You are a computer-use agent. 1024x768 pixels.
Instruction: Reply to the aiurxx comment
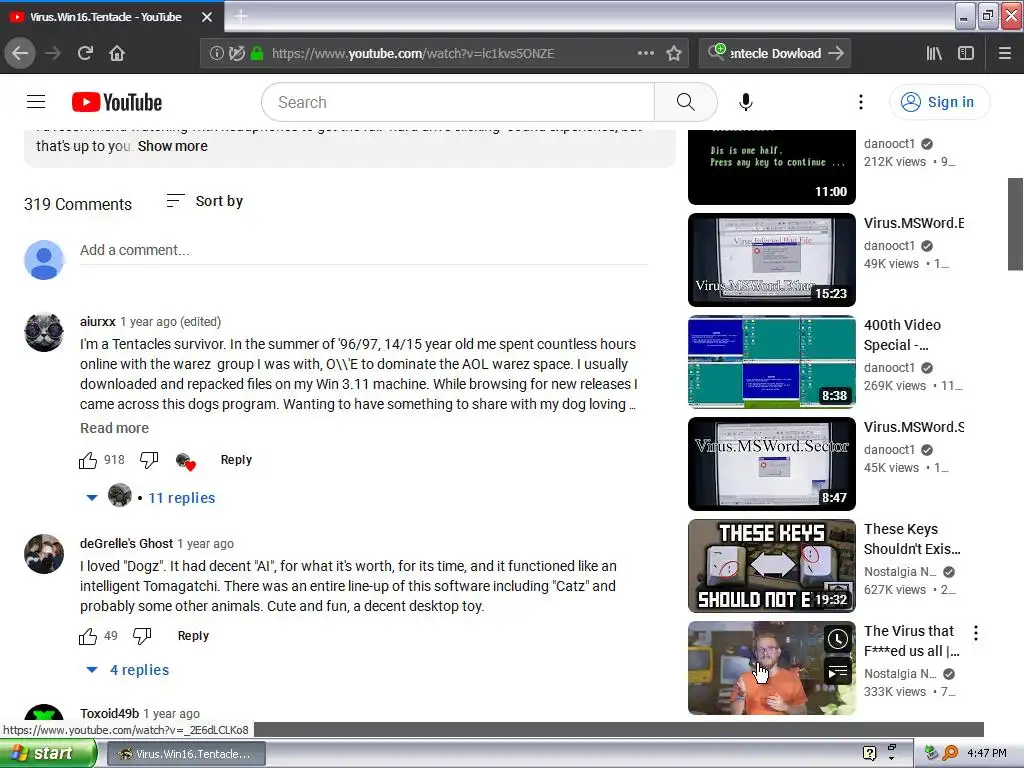[236, 460]
